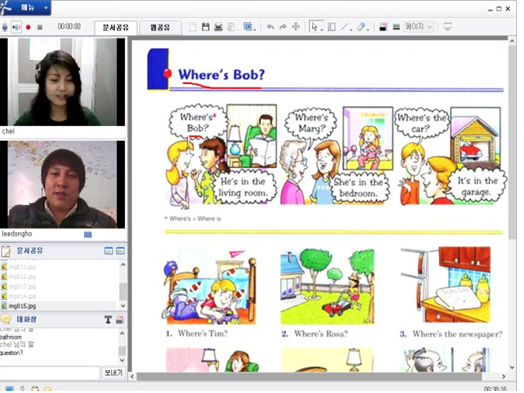Viewport: 524px width, 393px height.
Task: Redo the annotation
Action: 283,27
